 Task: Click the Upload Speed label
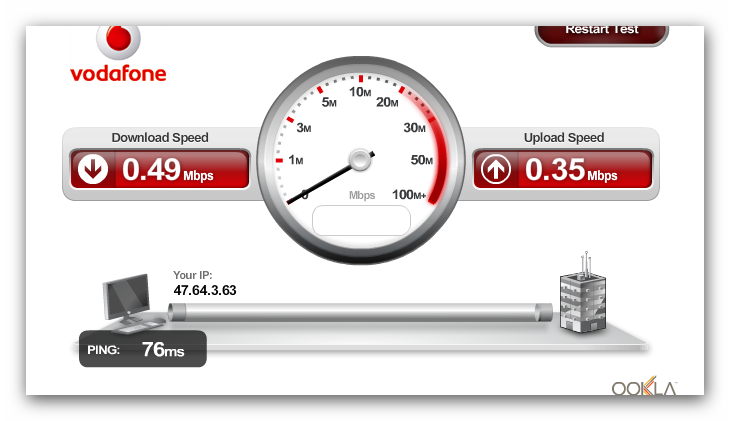click(564, 137)
